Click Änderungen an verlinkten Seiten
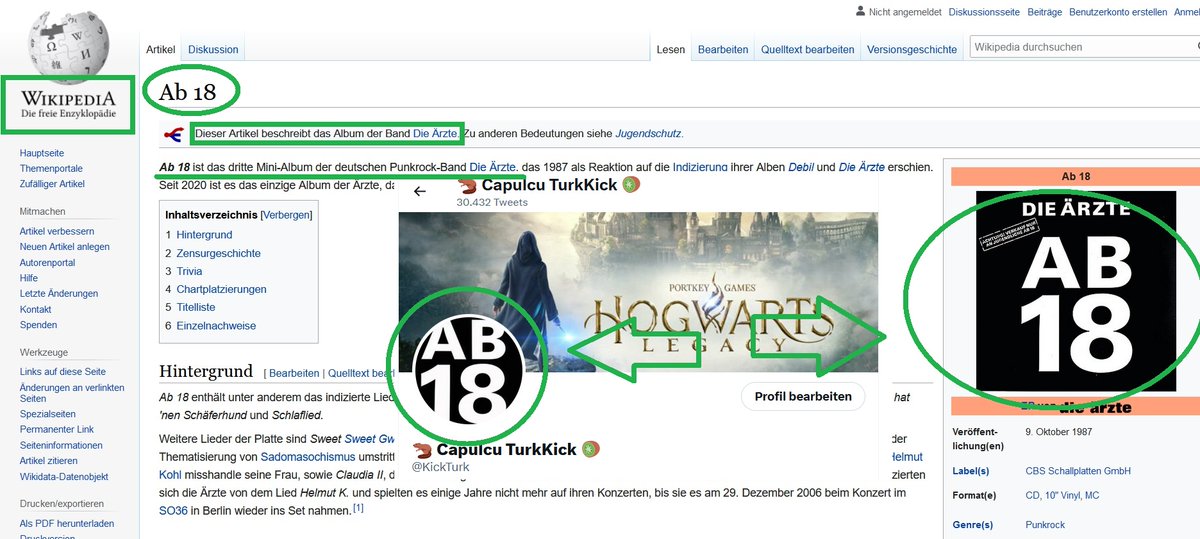Screen dimensions: 1200x539 (72, 393)
